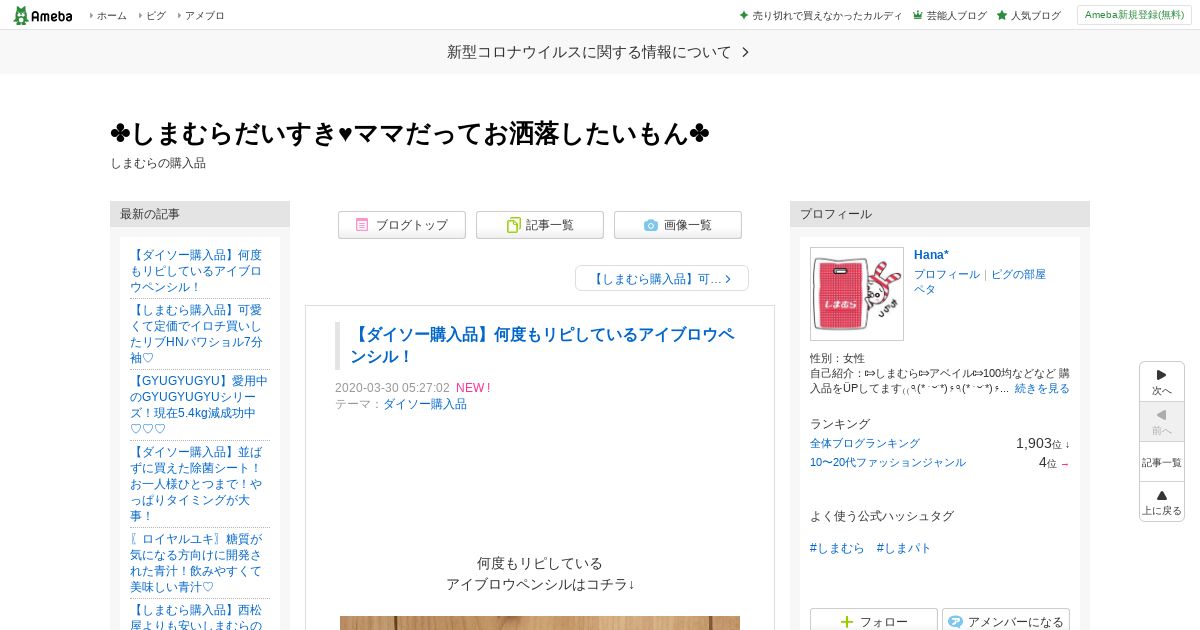Image resolution: width=1200 pixels, height=630 pixels.
Task: Click the chevron on the corona info banner
Action: pyautogui.click(x=745, y=52)
